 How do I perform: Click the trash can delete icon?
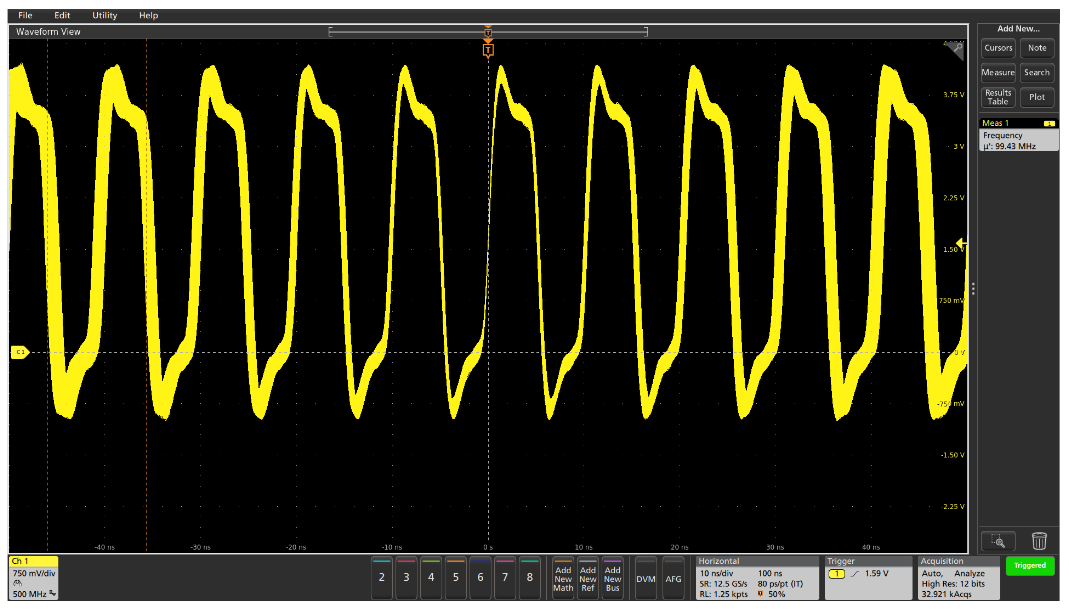click(1039, 541)
